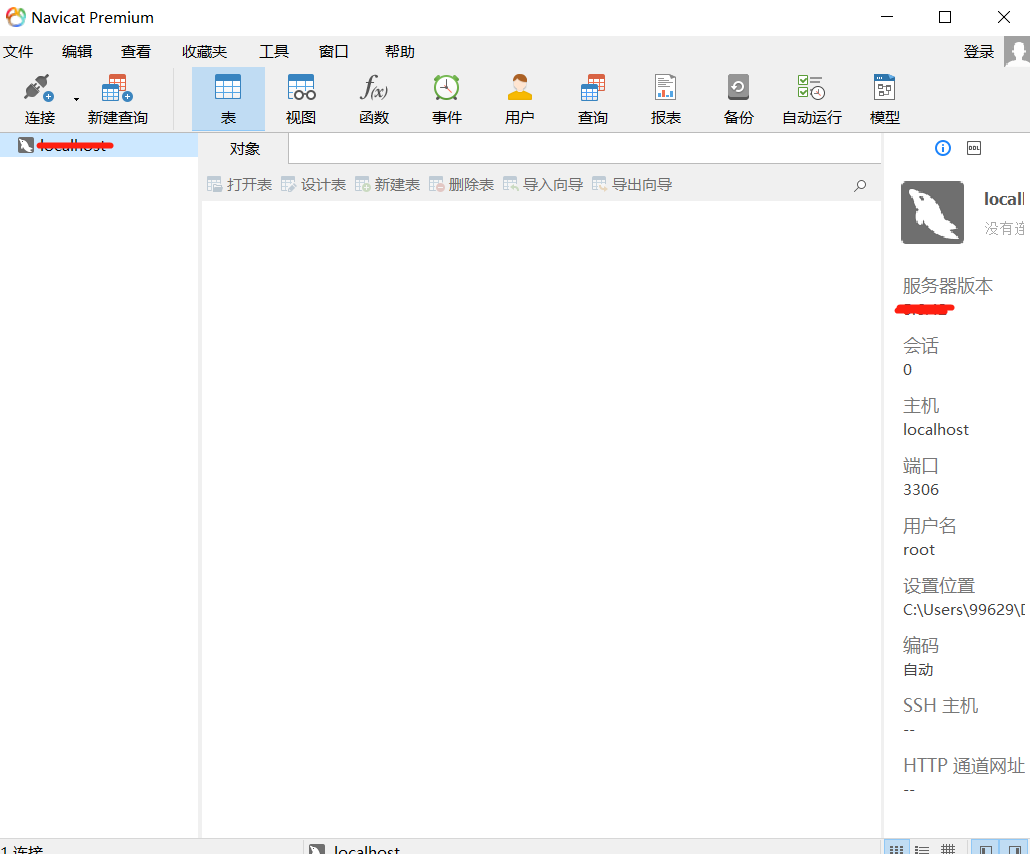
Task: Show the info panel via blue i icon
Action: [943, 148]
